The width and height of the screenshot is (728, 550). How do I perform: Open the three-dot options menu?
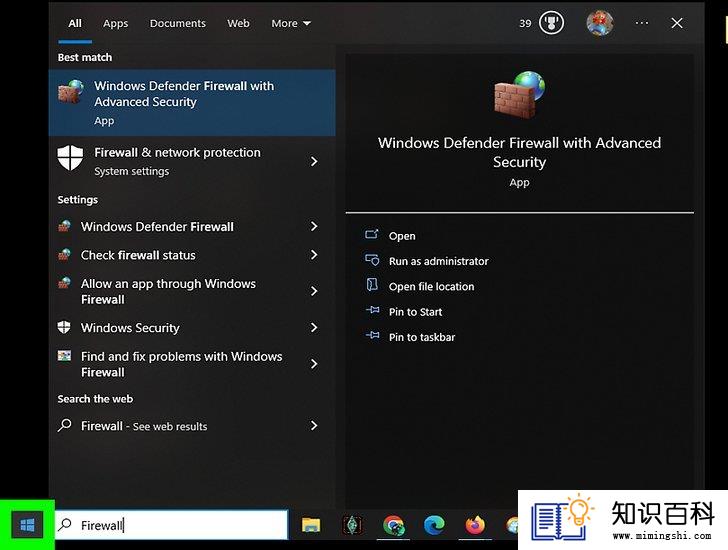click(642, 23)
